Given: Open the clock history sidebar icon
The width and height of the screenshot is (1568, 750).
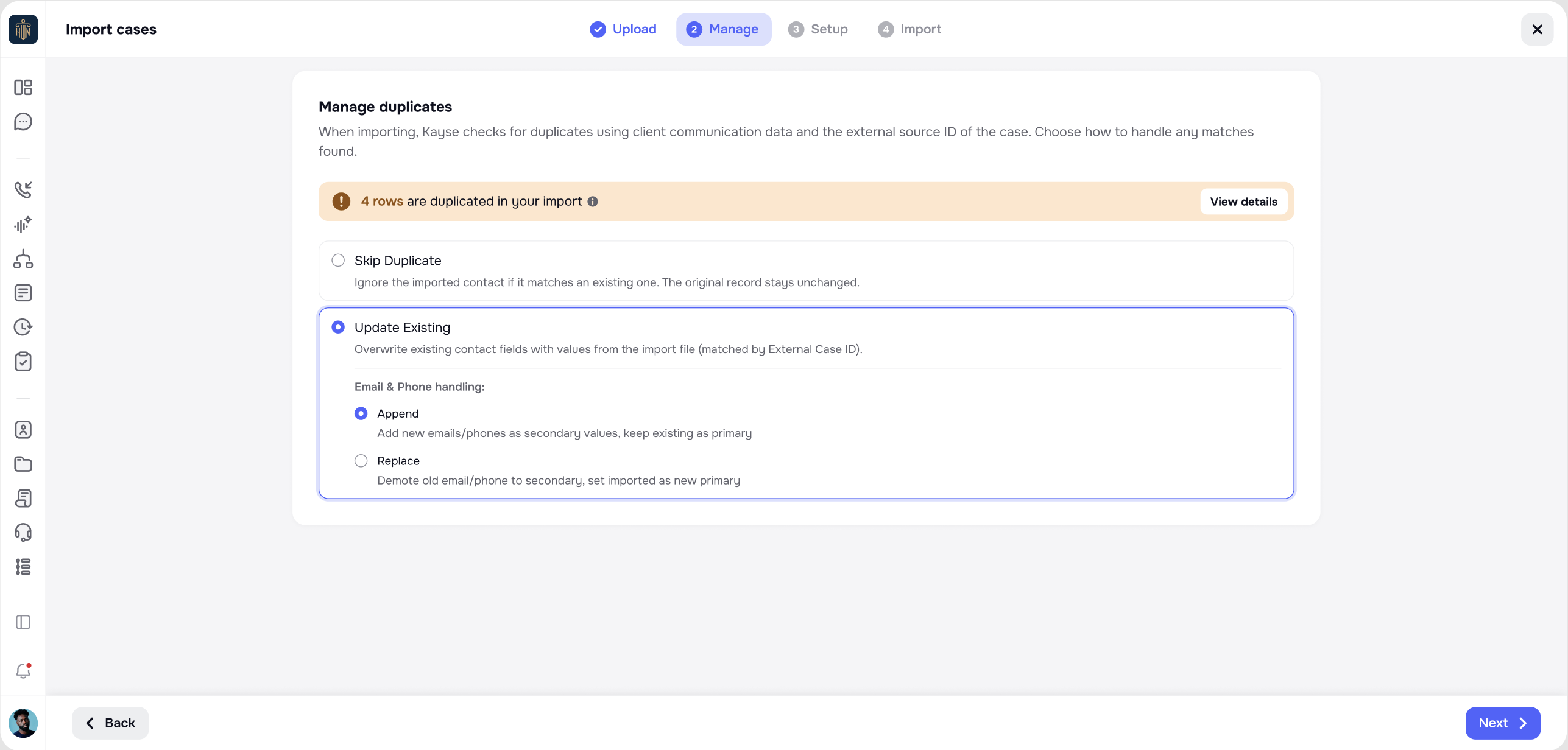Looking at the screenshot, I should 23,327.
